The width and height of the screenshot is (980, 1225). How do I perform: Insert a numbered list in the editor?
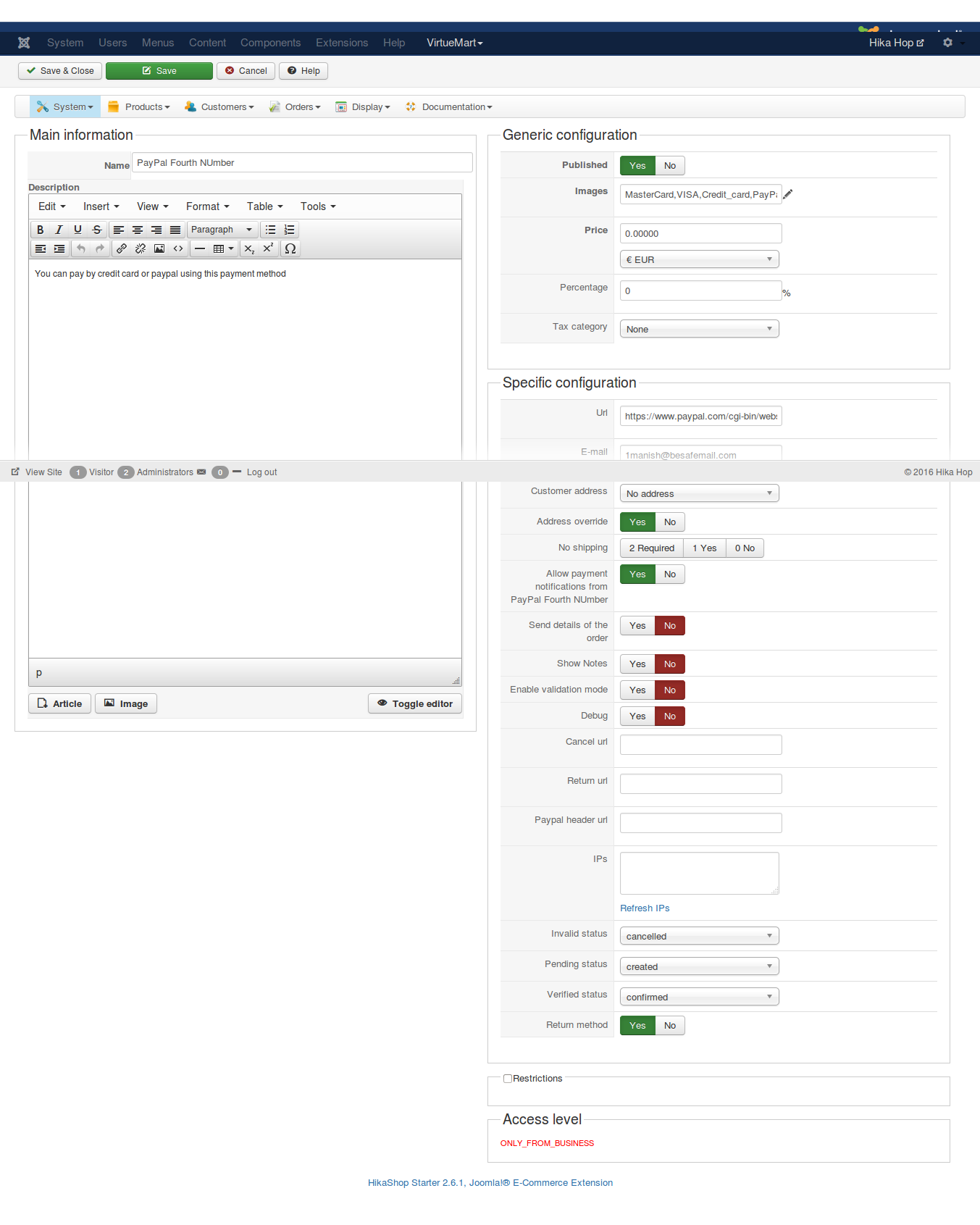tap(290, 230)
